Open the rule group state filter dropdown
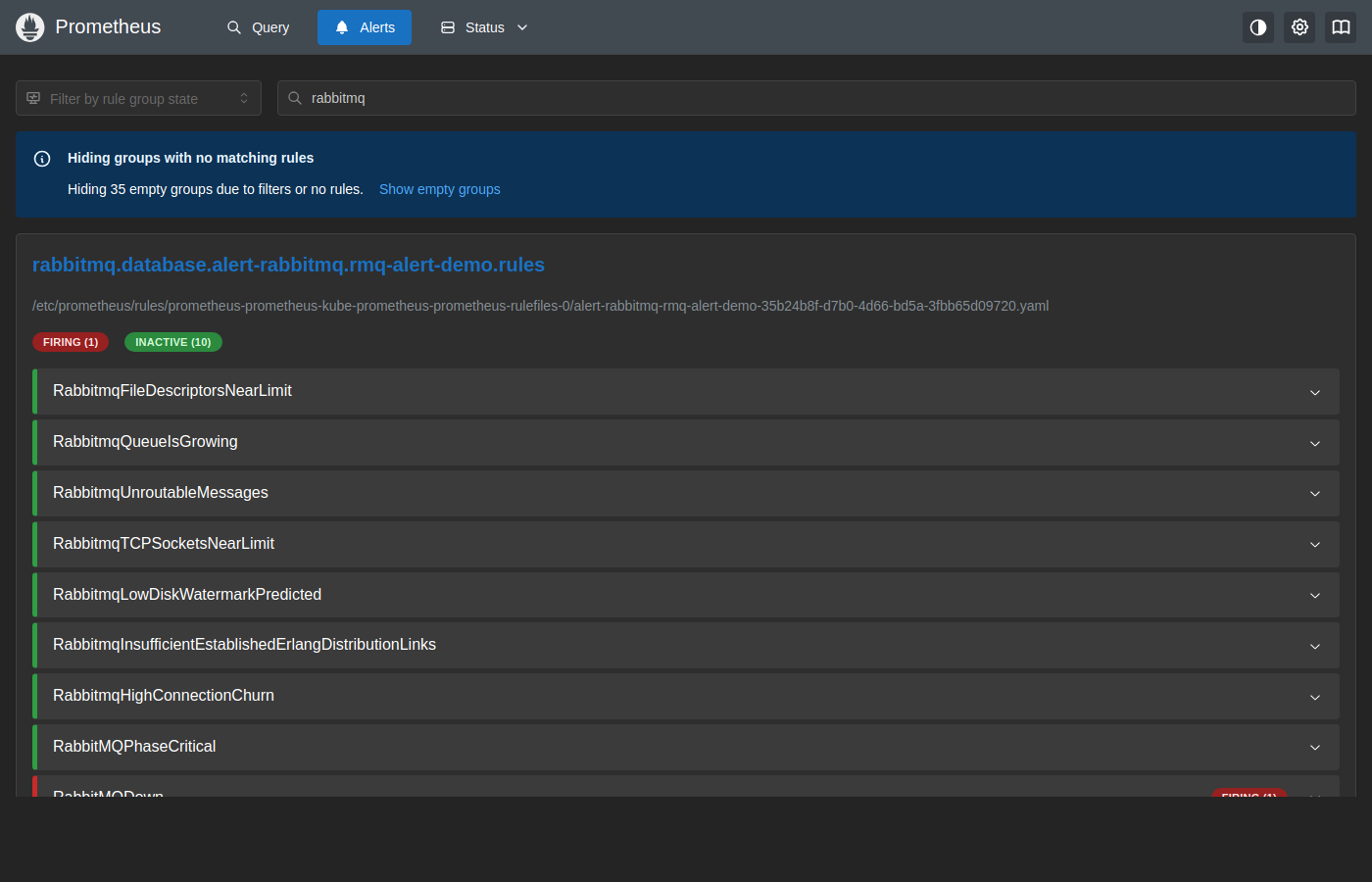Screen dimensions: 1372x882 coord(138,98)
